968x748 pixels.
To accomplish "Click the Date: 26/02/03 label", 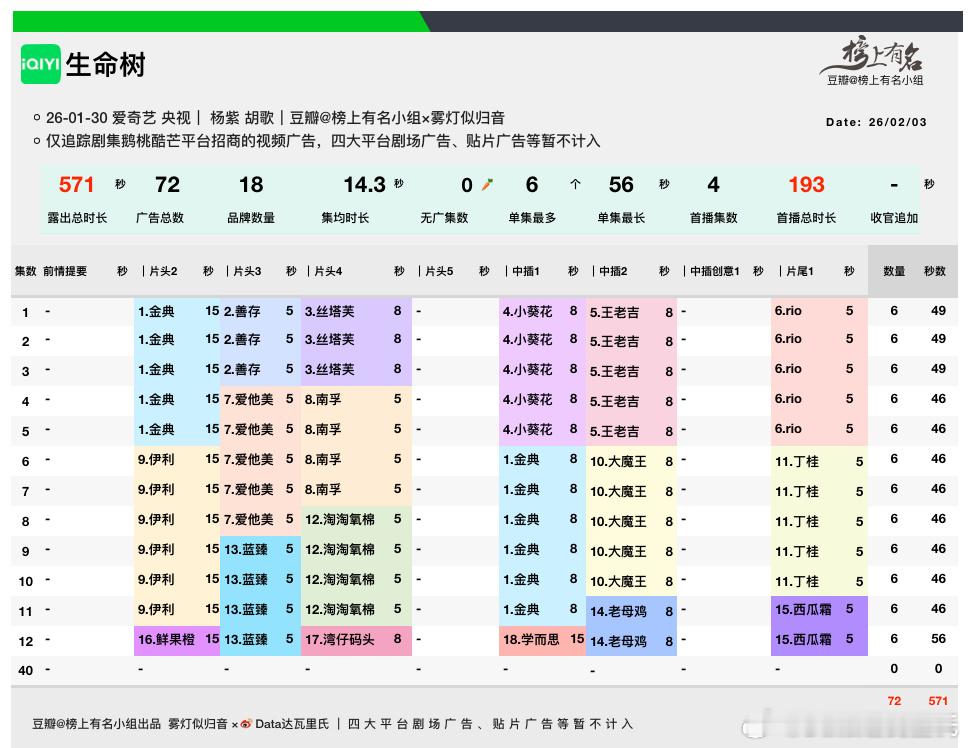I will click(x=876, y=122).
